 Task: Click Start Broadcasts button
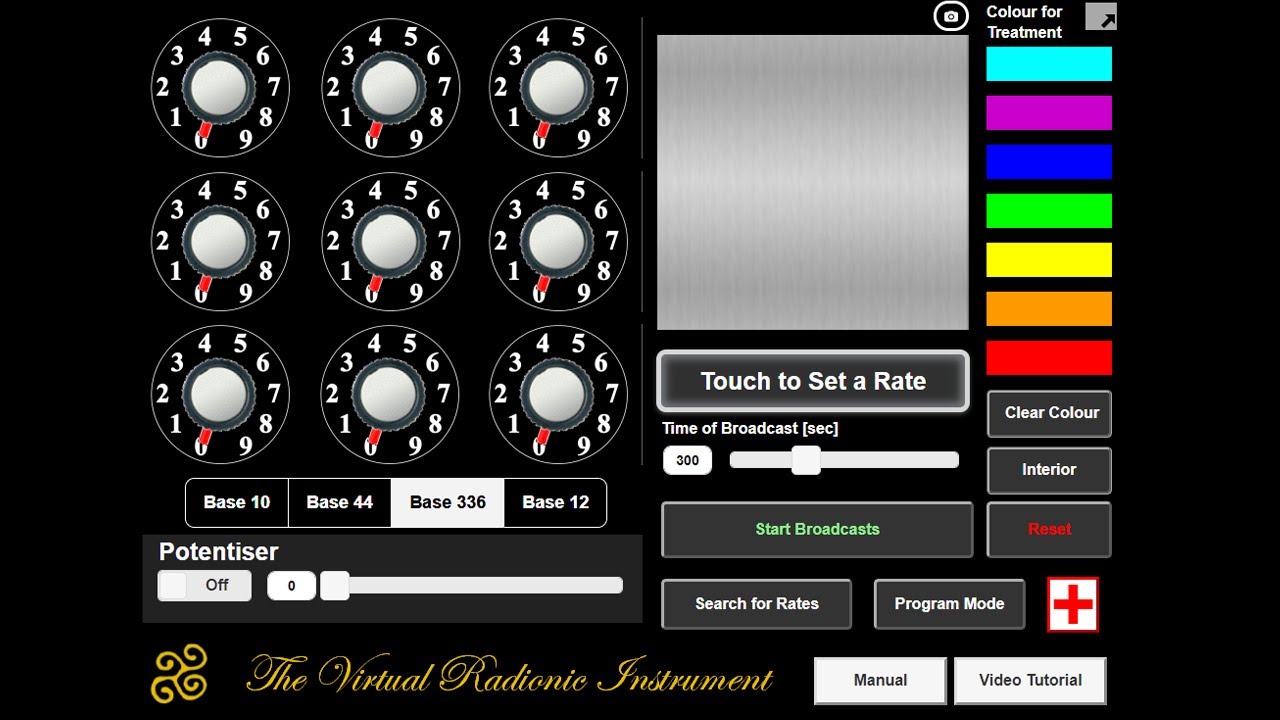click(x=817, y=529)
